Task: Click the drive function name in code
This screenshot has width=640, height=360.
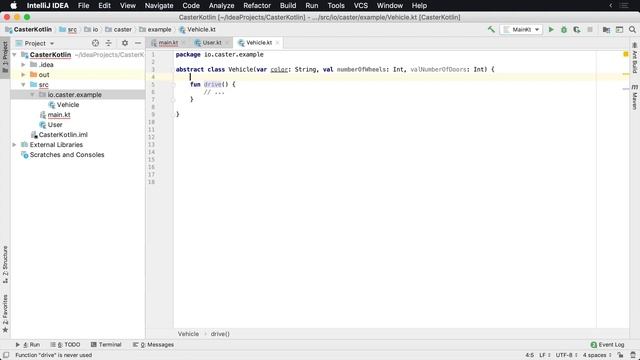Action: coord(212,84)
